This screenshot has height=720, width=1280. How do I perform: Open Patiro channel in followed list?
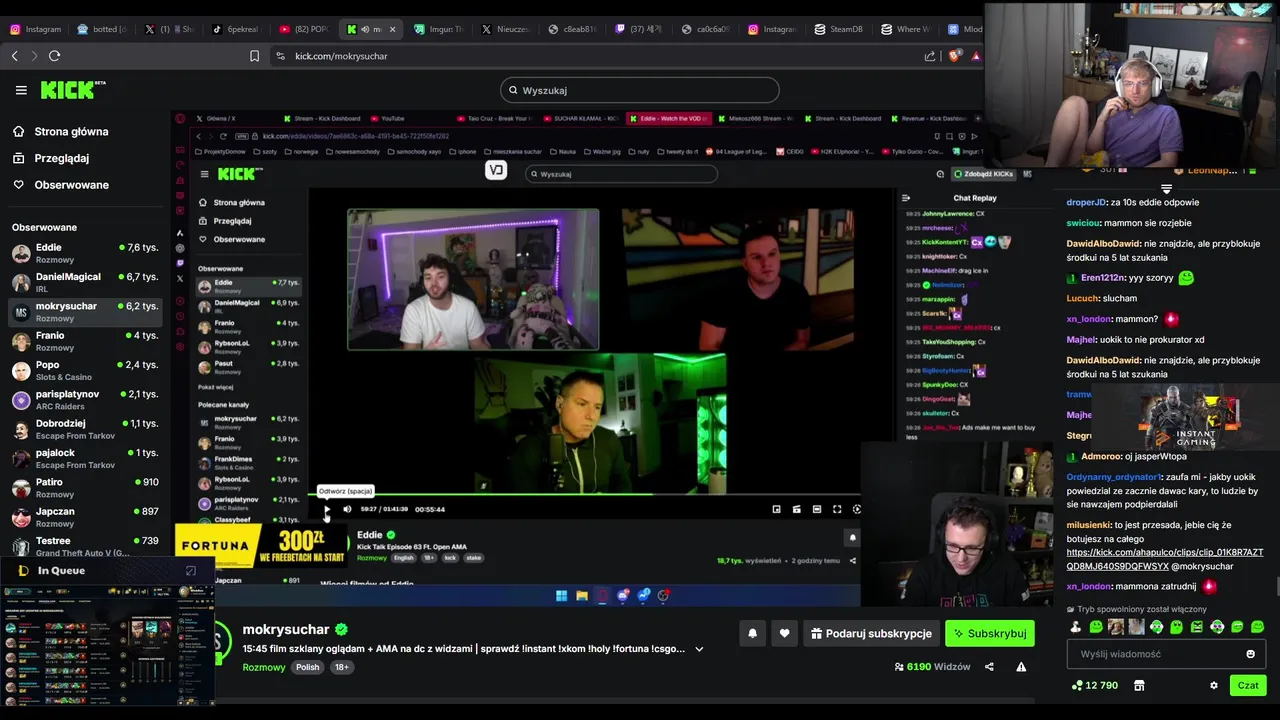(x=85, y=487)
